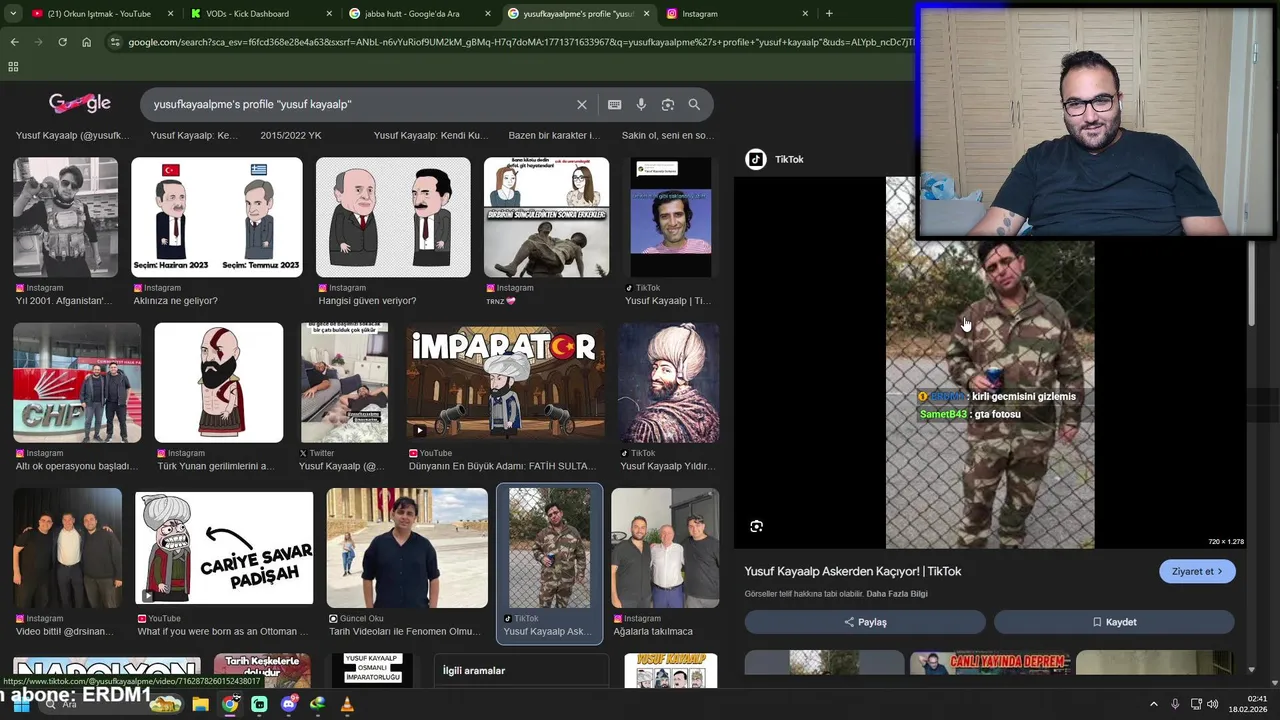Open the Daha Fazla Bilgi link

pos(897,594)
